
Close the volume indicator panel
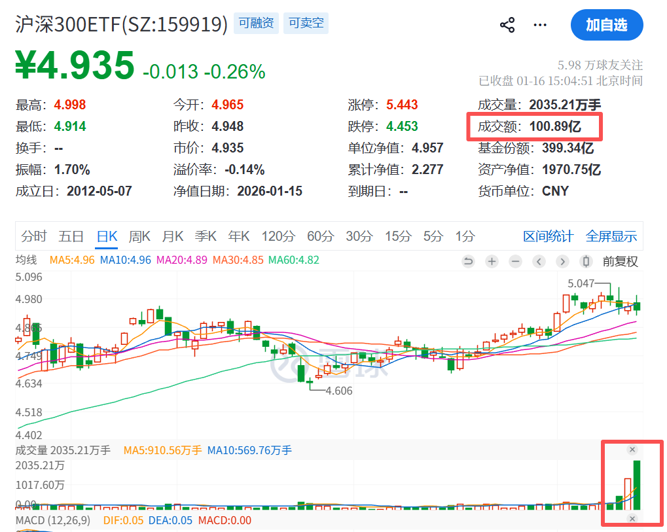click(631, 450)
